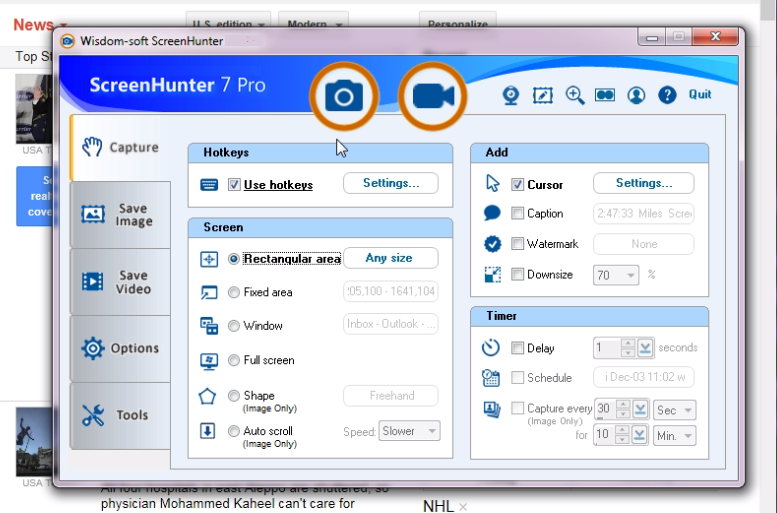
Task: Click the full screen monitor icon
Action: (x=209, y=361)
